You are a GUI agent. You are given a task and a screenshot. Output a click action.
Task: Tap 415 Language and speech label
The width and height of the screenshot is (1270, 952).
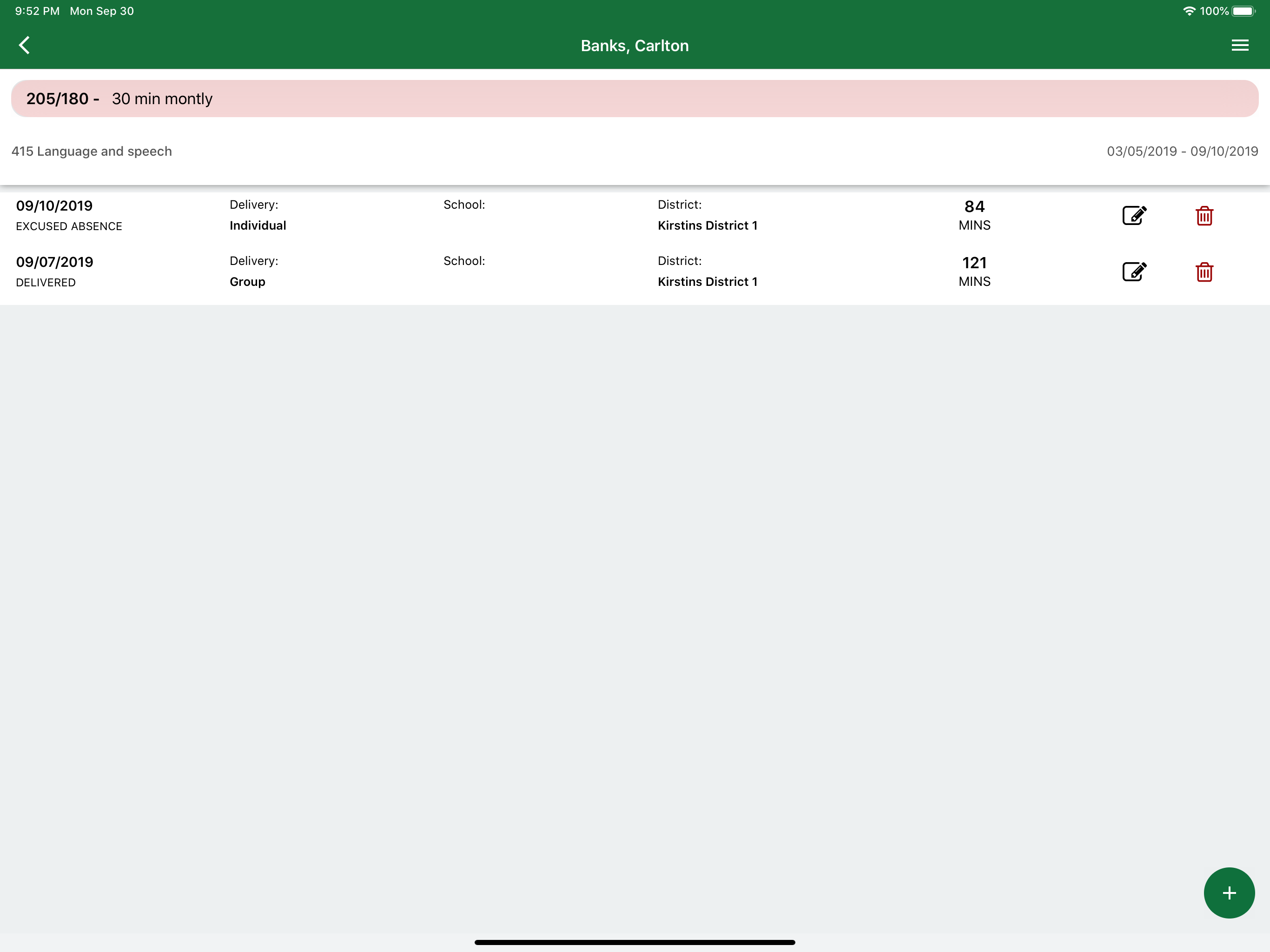pos(92,151)
